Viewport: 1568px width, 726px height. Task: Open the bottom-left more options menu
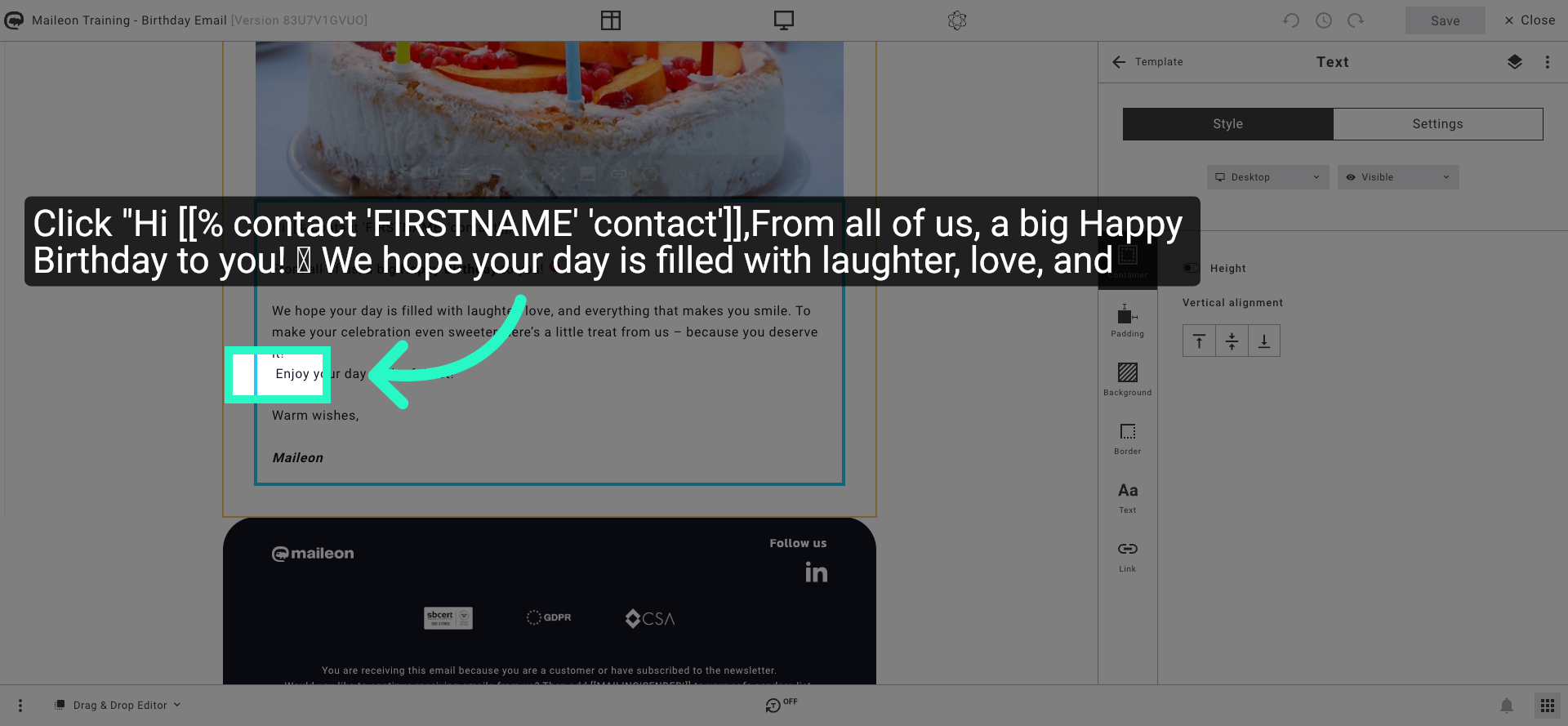pos(20,706)
